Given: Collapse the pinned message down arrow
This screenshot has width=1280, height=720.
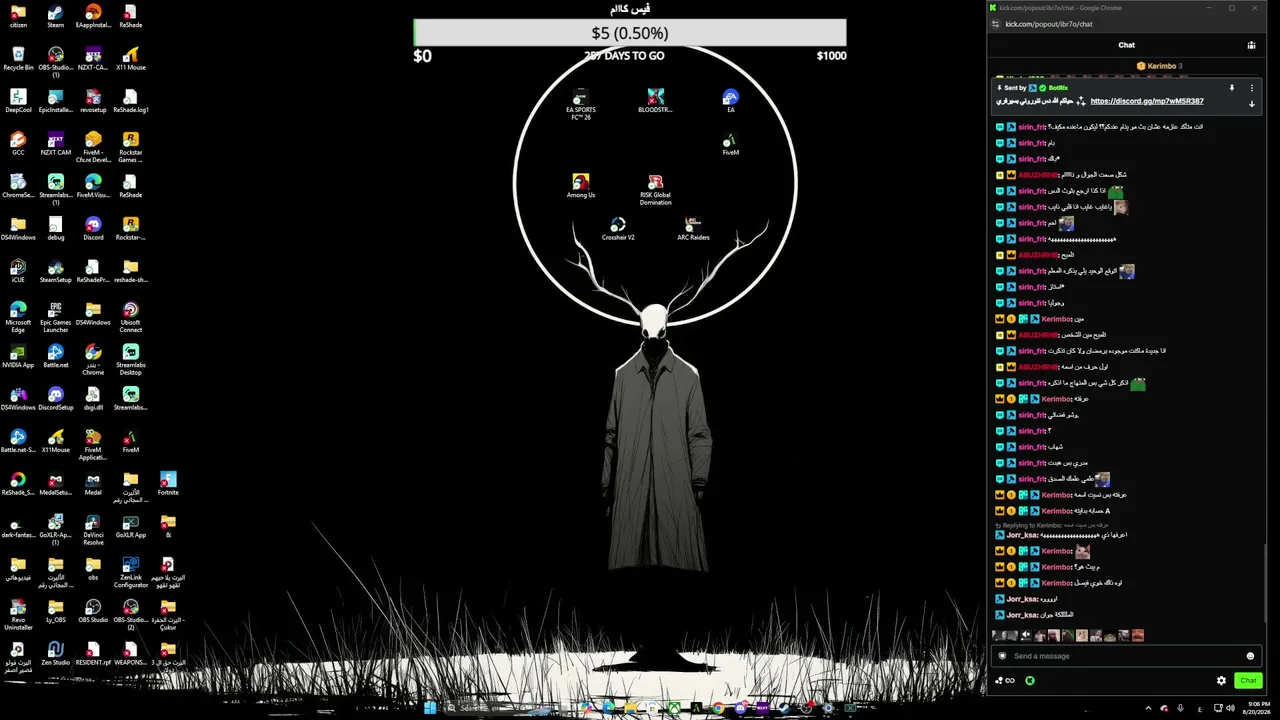Looking at the screenshot, I should tap(1251, 104).
